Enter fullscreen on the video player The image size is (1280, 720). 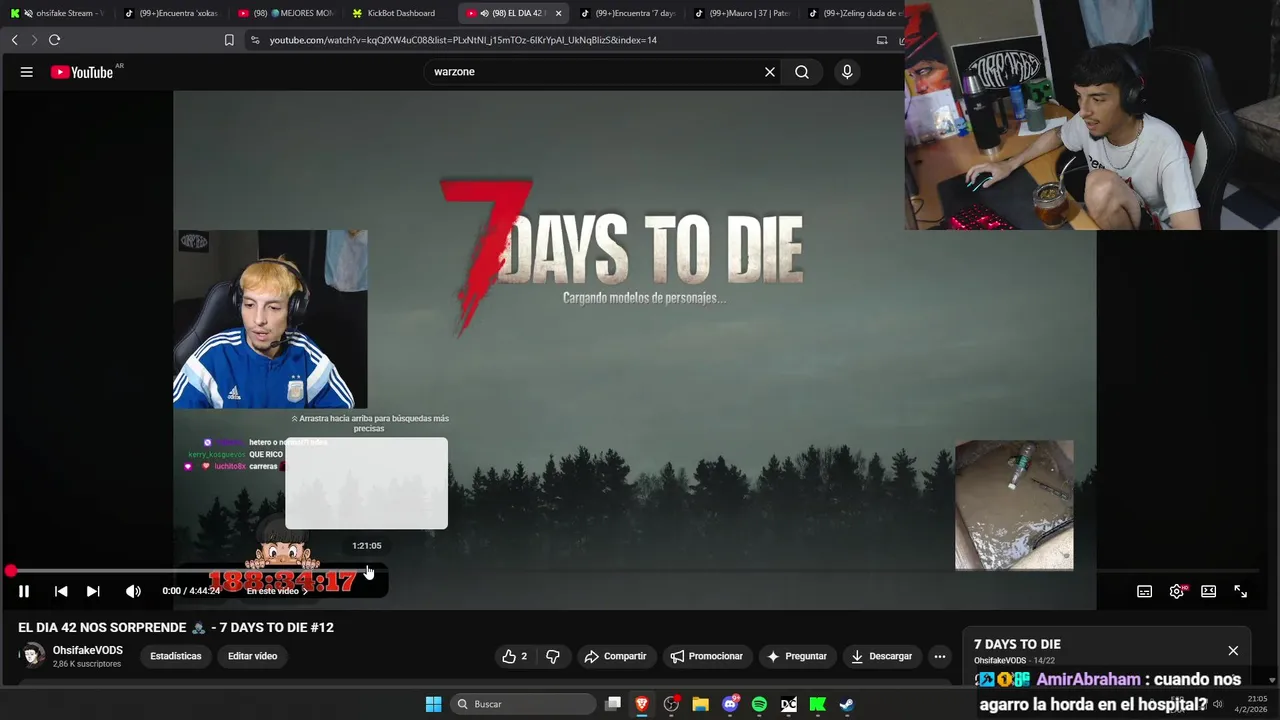[x=1241, y=591]
